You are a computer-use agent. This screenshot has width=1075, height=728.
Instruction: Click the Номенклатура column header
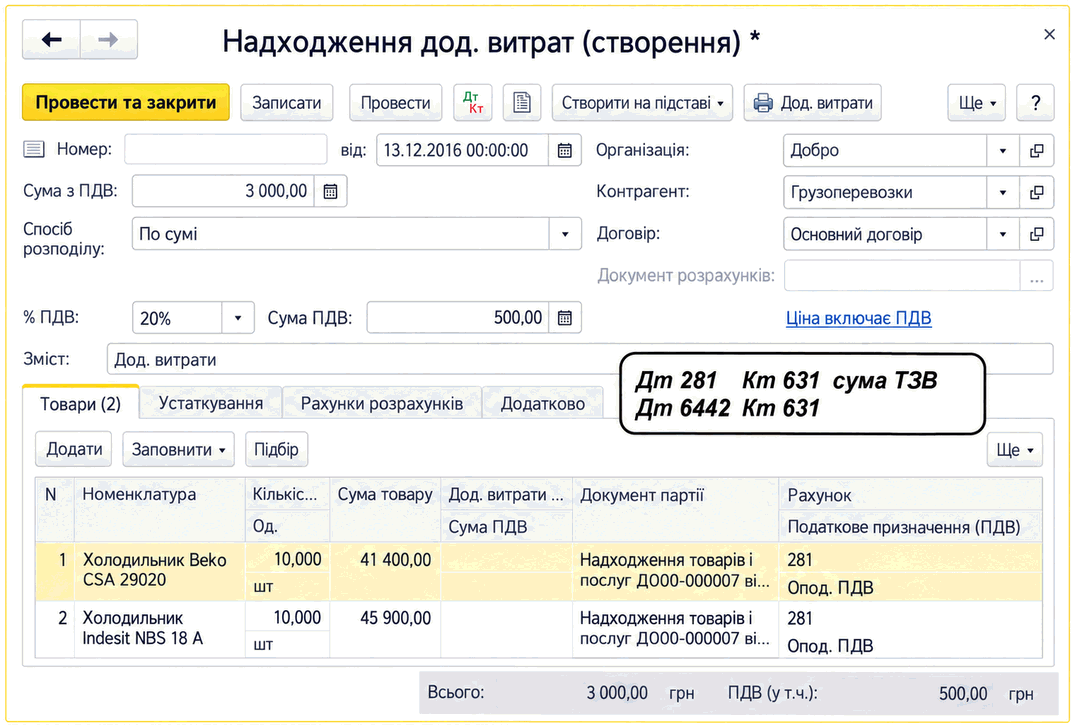coord(159,509)
